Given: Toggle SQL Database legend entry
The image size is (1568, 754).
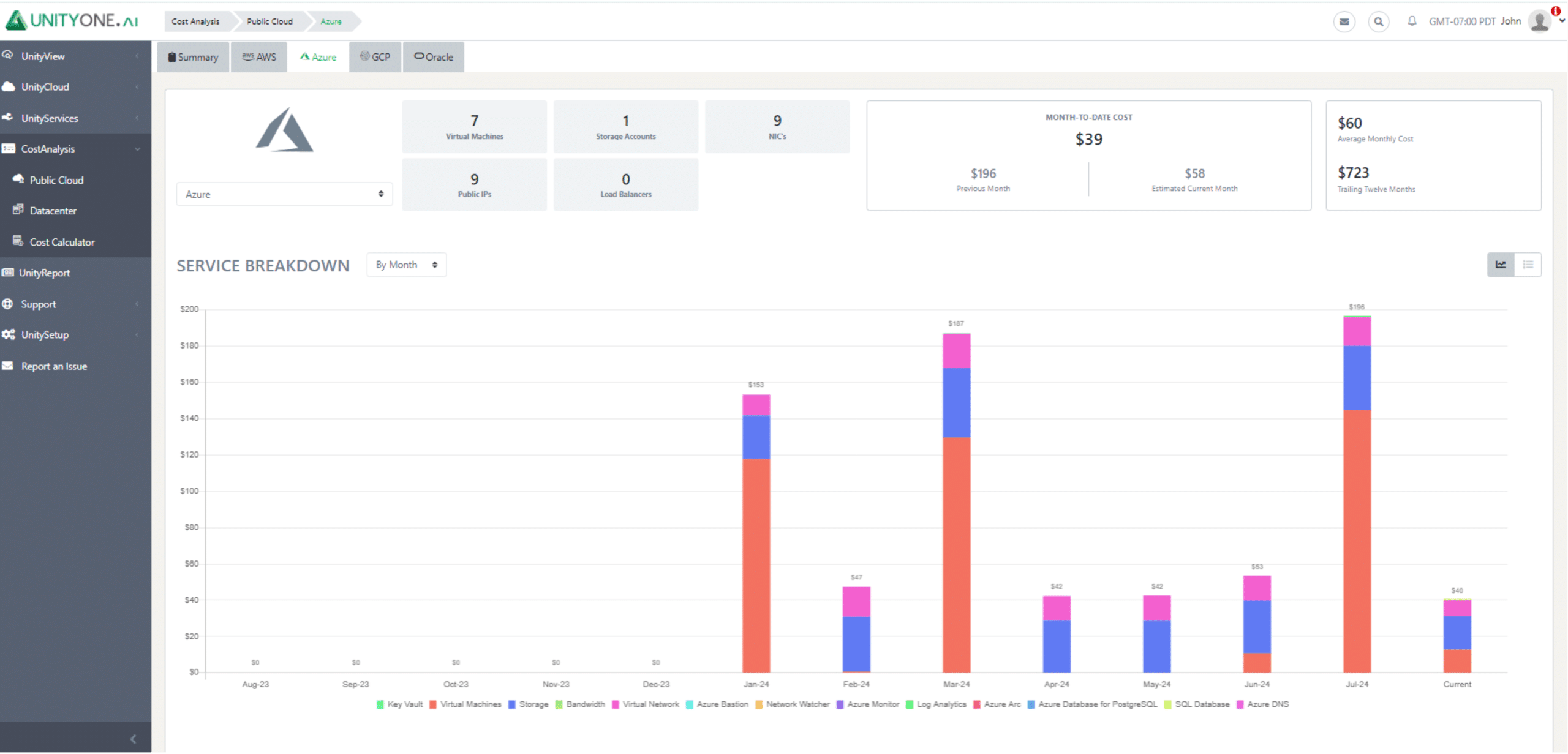Looking at the screenshot, I should point(1196,704).
